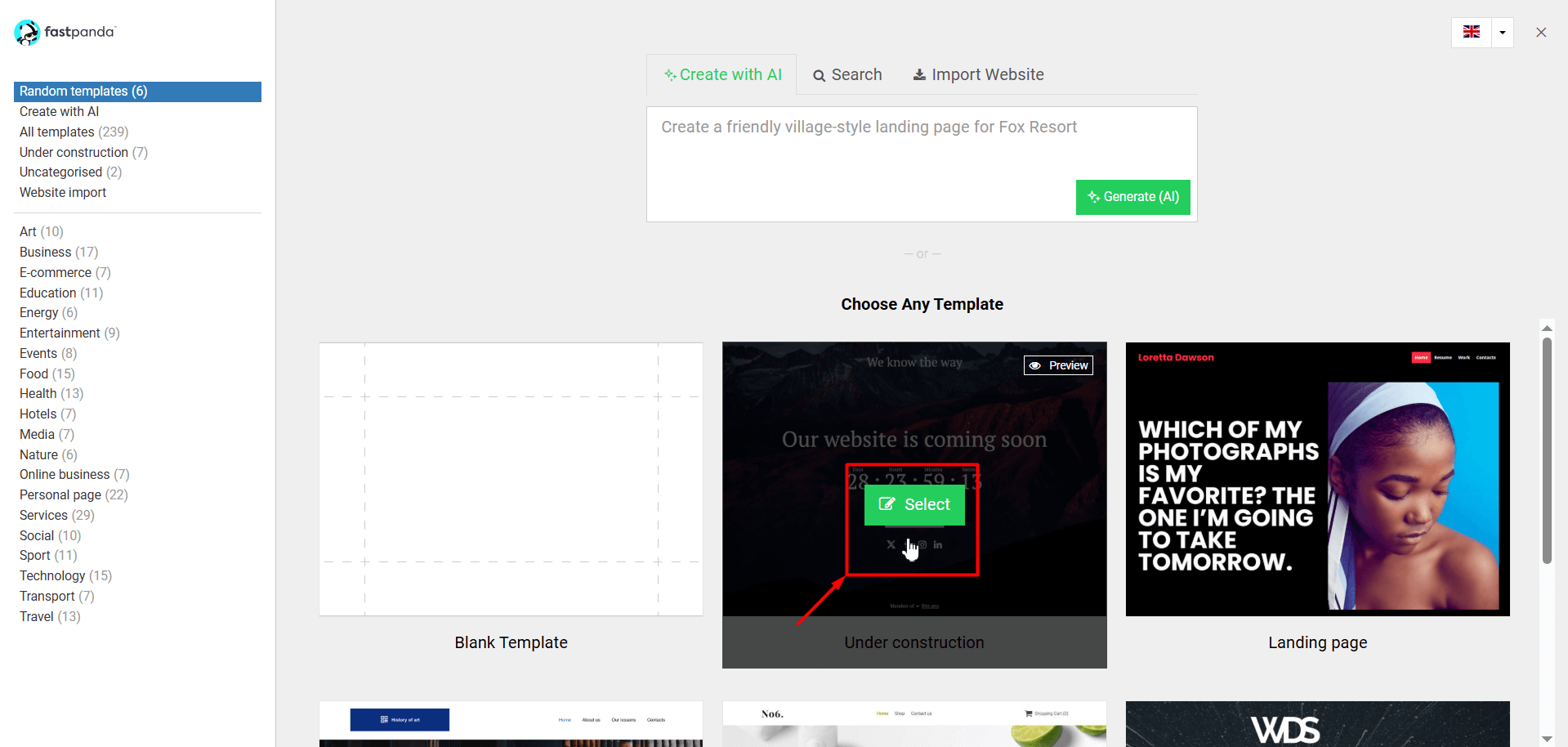This screenshot has width=1568, height=747.
Task: Select Random templates in sidebar
Action: tap(83, 92)
